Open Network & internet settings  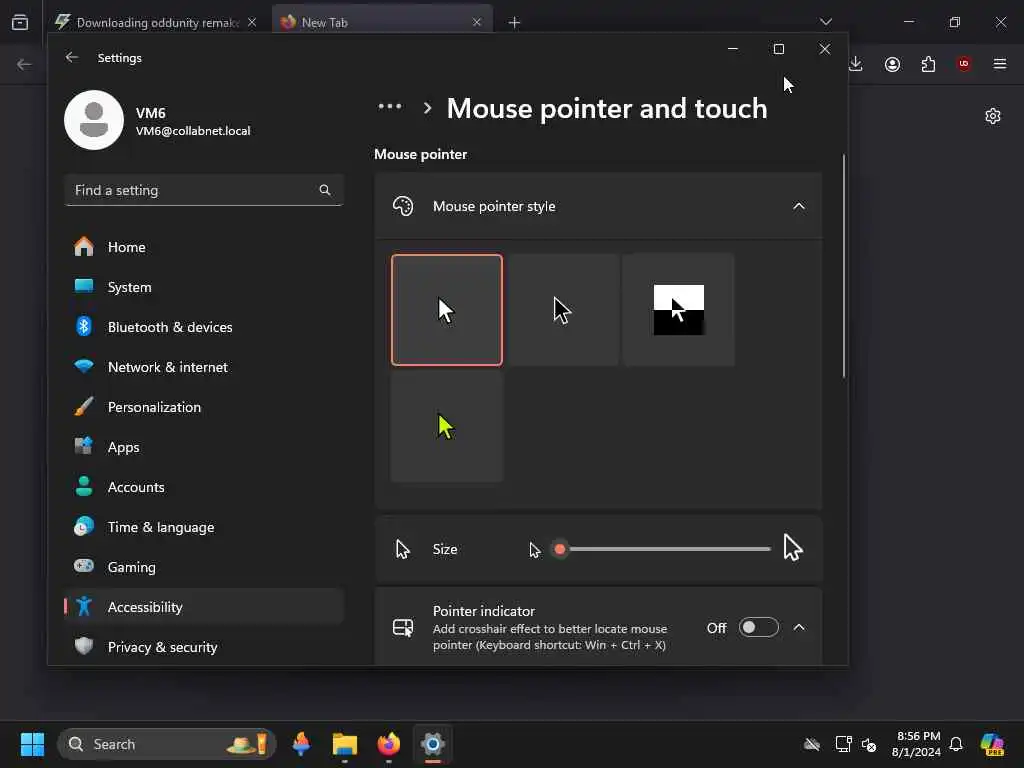[x=204, y=367]
